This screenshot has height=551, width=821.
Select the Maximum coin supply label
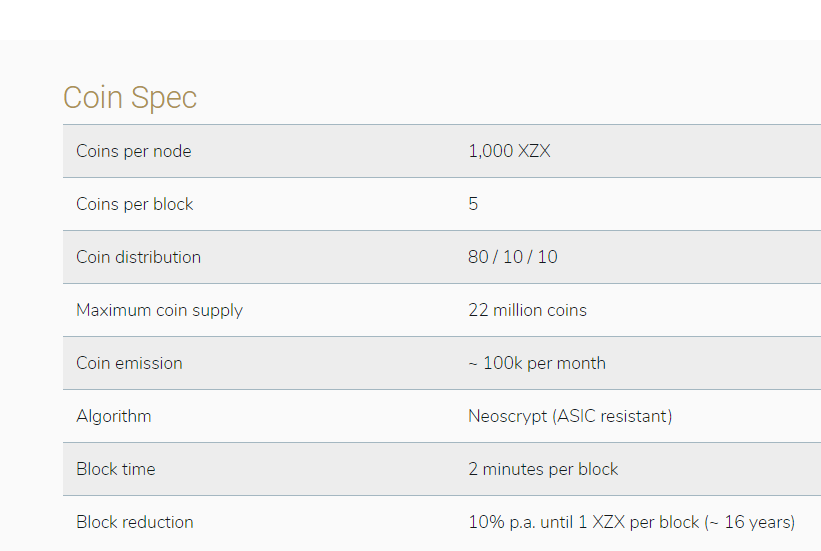coord(159,310)
